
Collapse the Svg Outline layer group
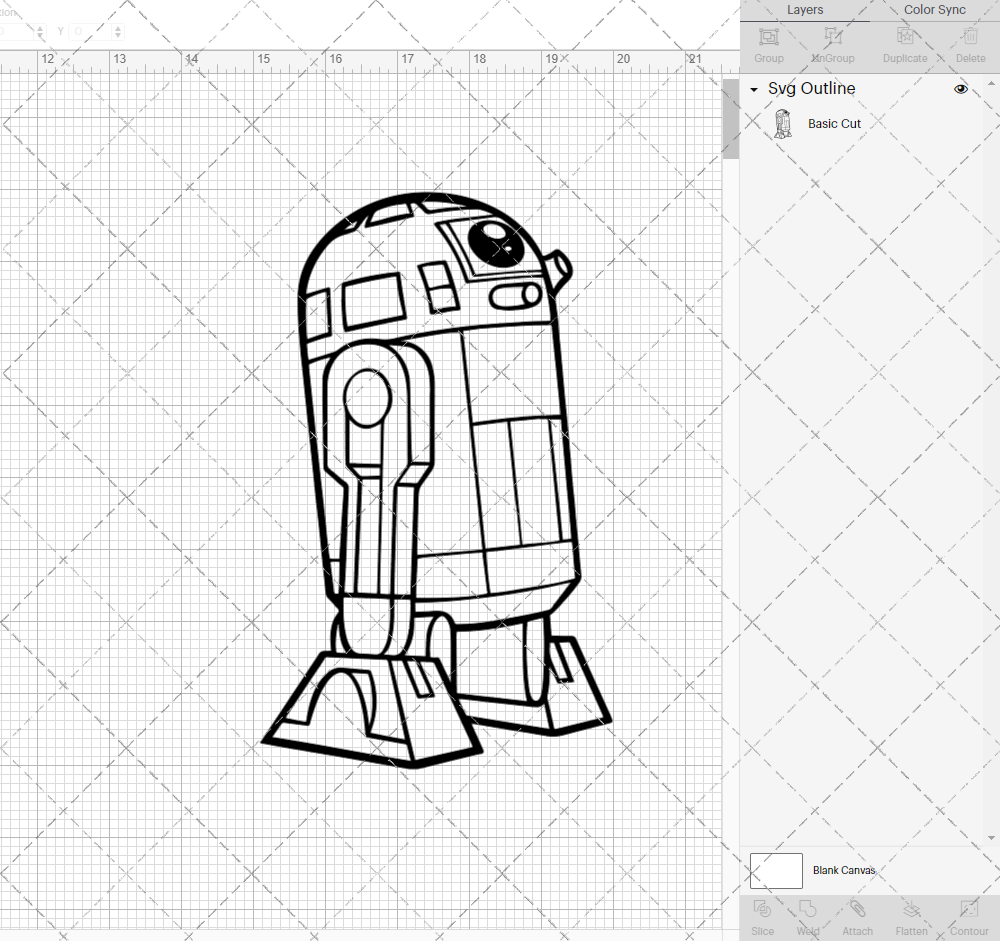[753, 89]
